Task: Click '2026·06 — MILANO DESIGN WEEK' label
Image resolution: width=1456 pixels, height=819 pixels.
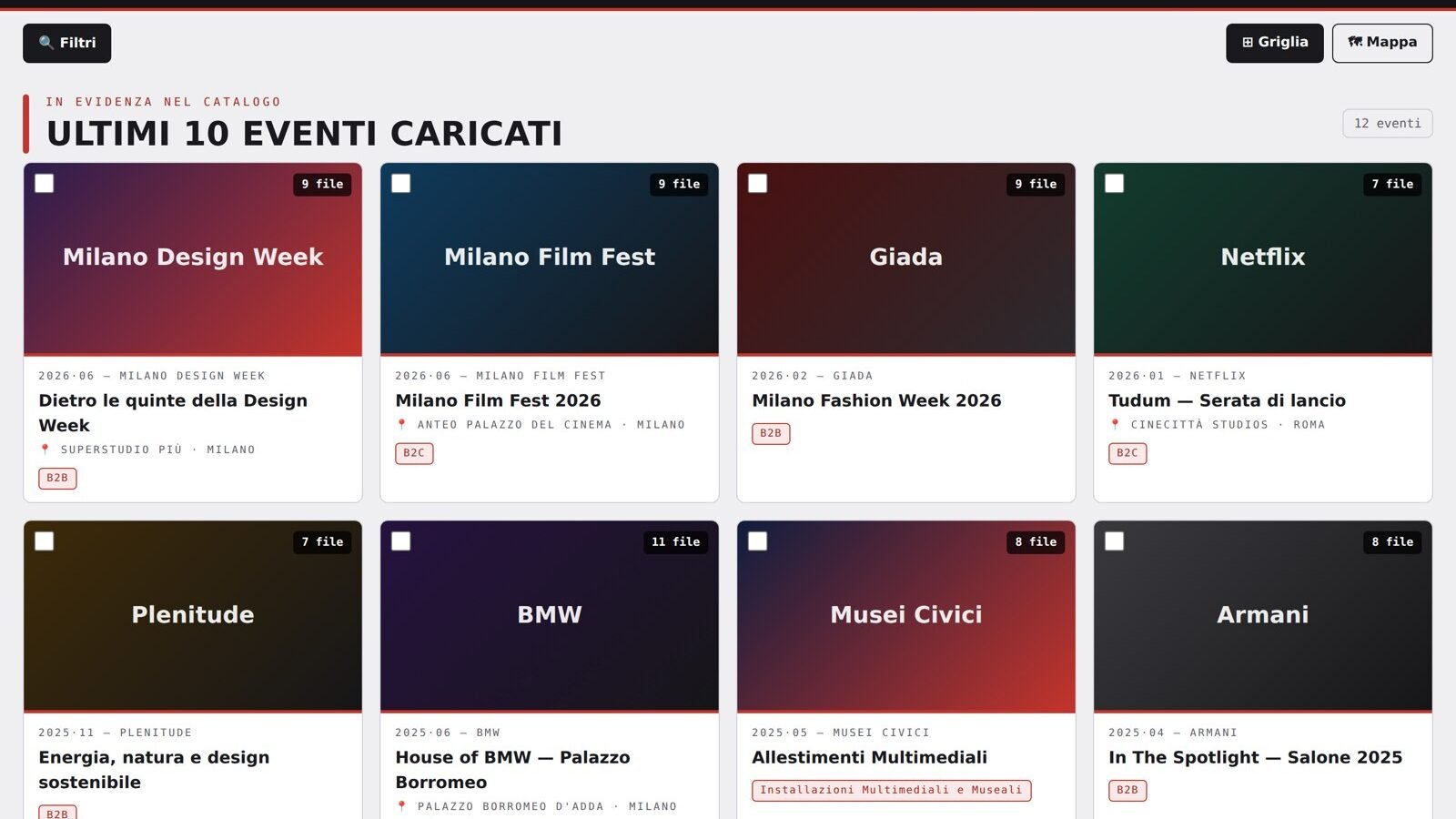Action: 152,376
